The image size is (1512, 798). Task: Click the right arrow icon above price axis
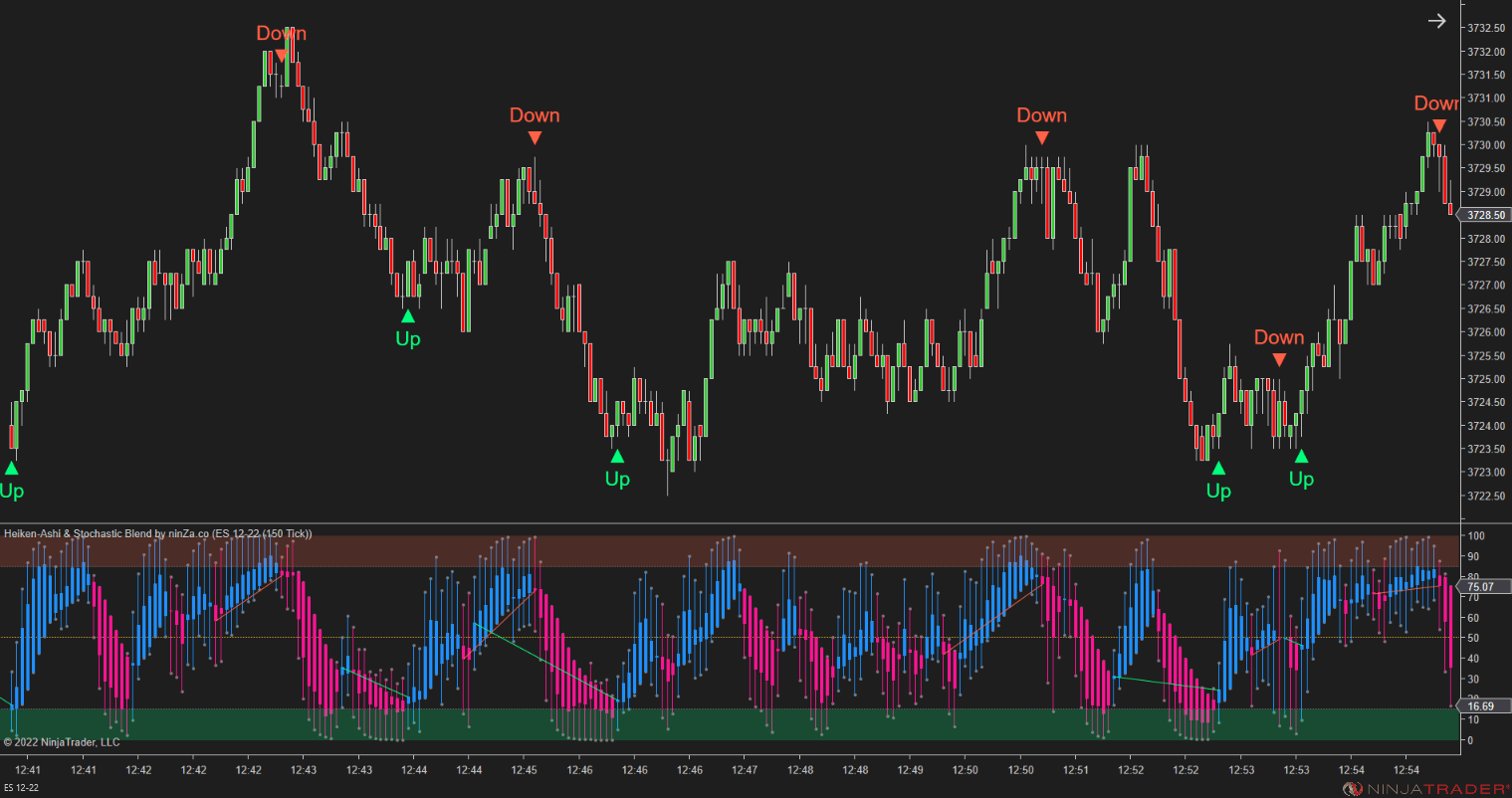pos(1436,21)
